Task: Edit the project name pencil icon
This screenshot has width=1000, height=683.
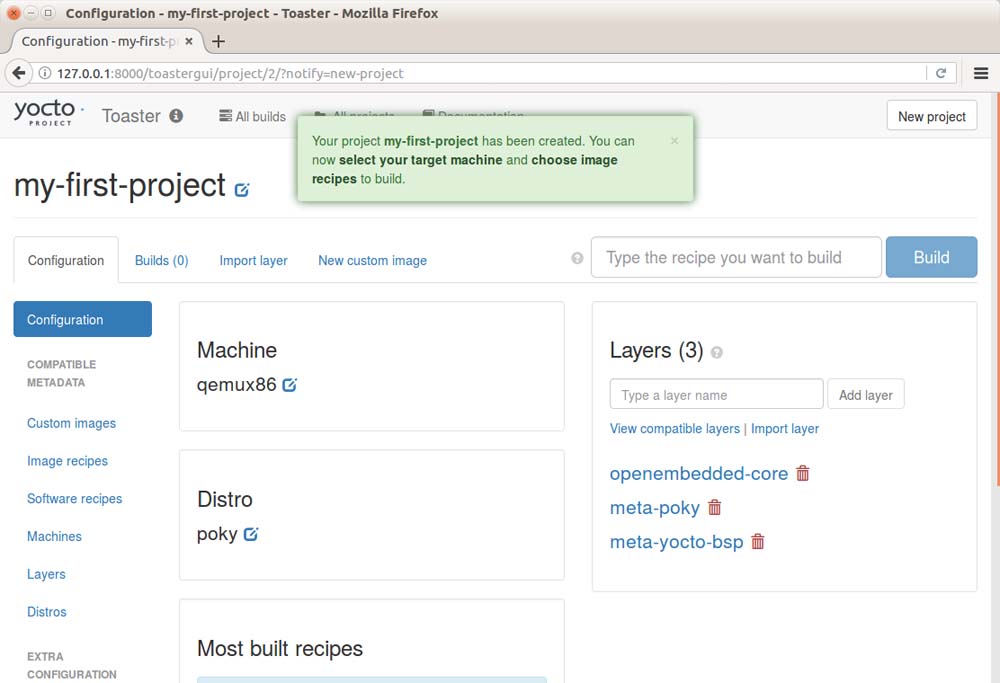Action: pos(242,189)
